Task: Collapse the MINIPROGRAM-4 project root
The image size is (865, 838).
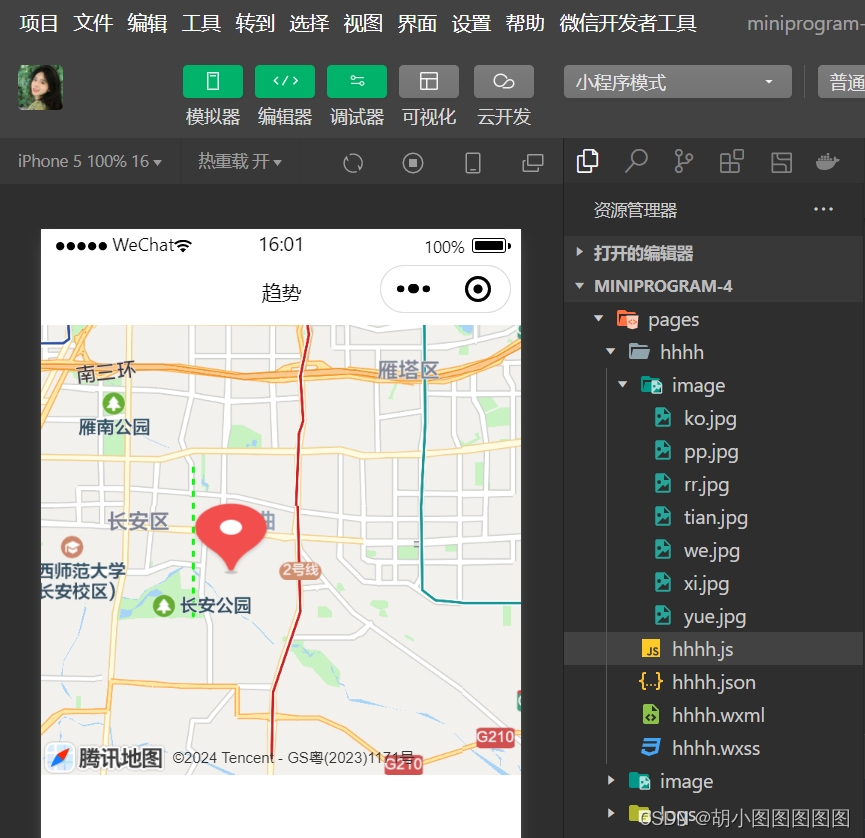Action: [714, 286]
